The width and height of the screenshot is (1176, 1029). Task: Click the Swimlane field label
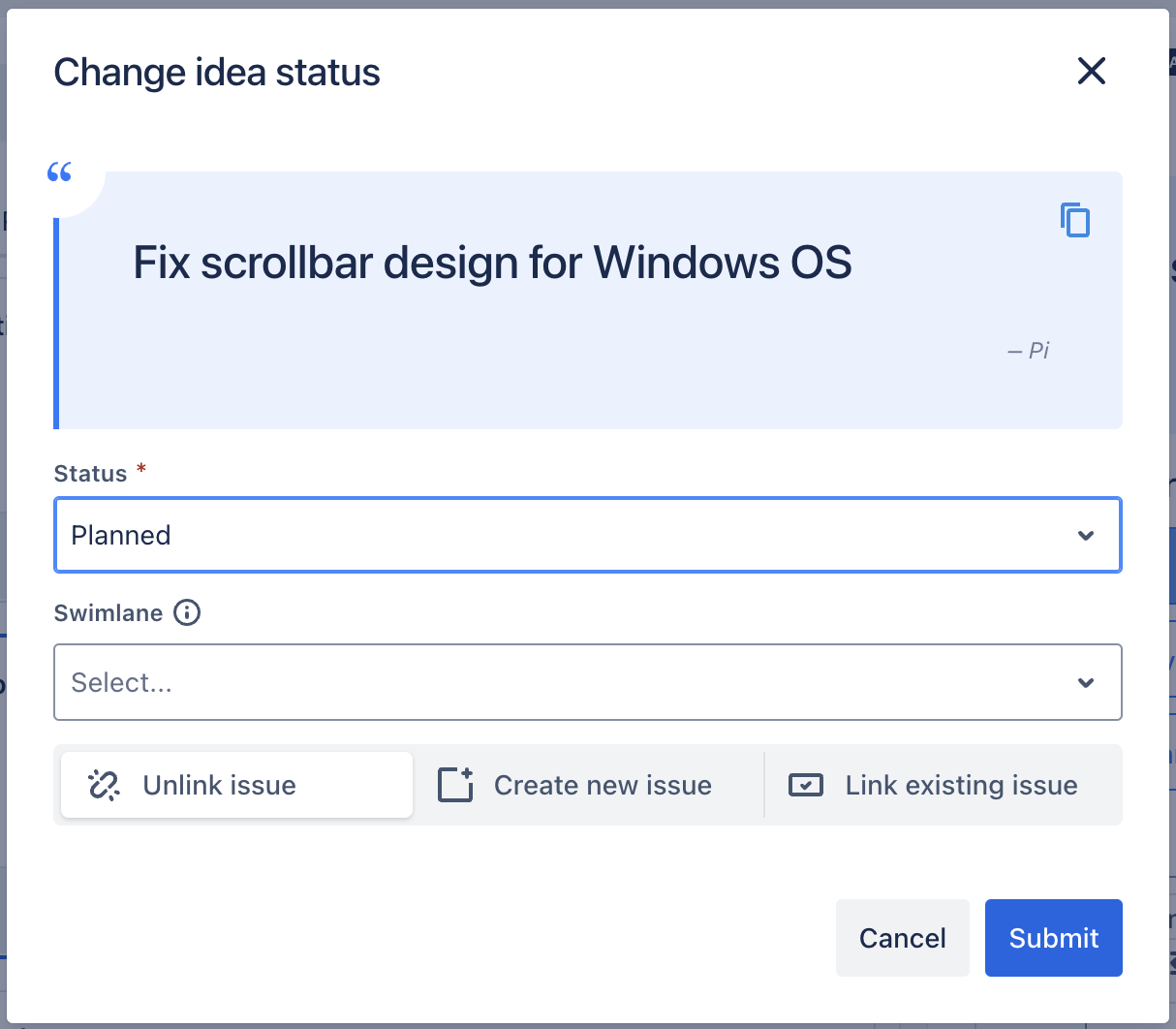[x=108, y=613]
